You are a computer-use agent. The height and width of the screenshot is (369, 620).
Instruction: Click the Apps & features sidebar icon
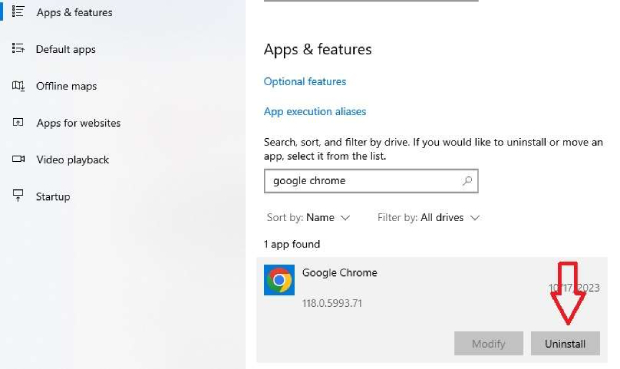tap(18, 11)
